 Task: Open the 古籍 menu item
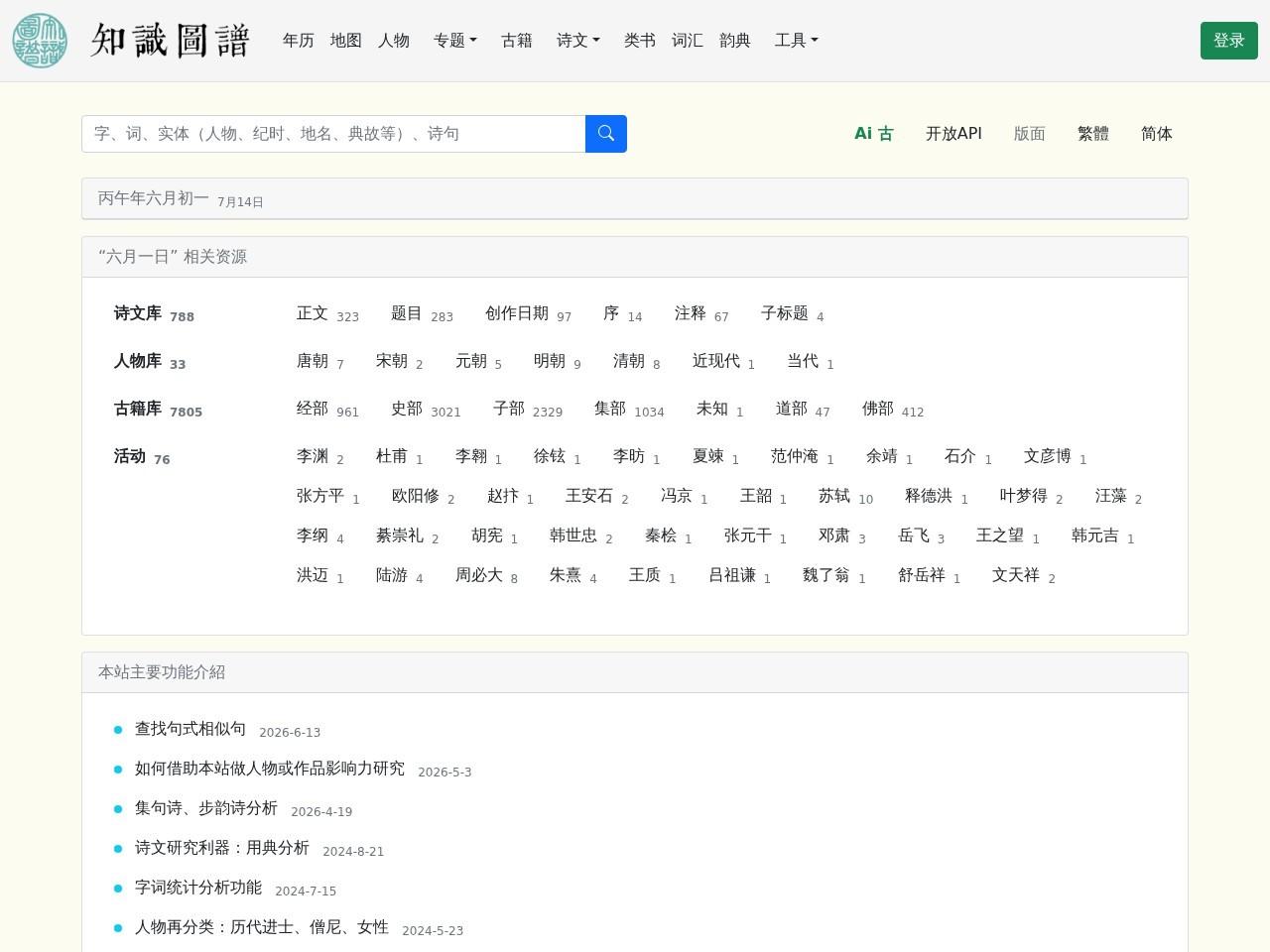517,41
